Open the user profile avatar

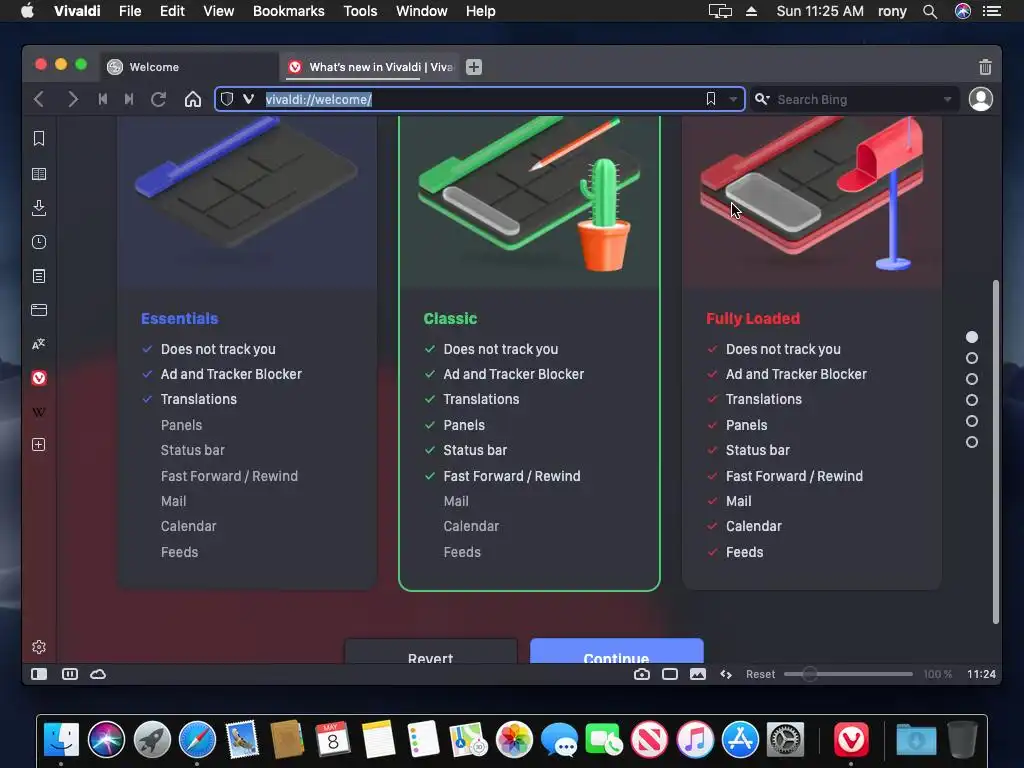click(980, 99)
